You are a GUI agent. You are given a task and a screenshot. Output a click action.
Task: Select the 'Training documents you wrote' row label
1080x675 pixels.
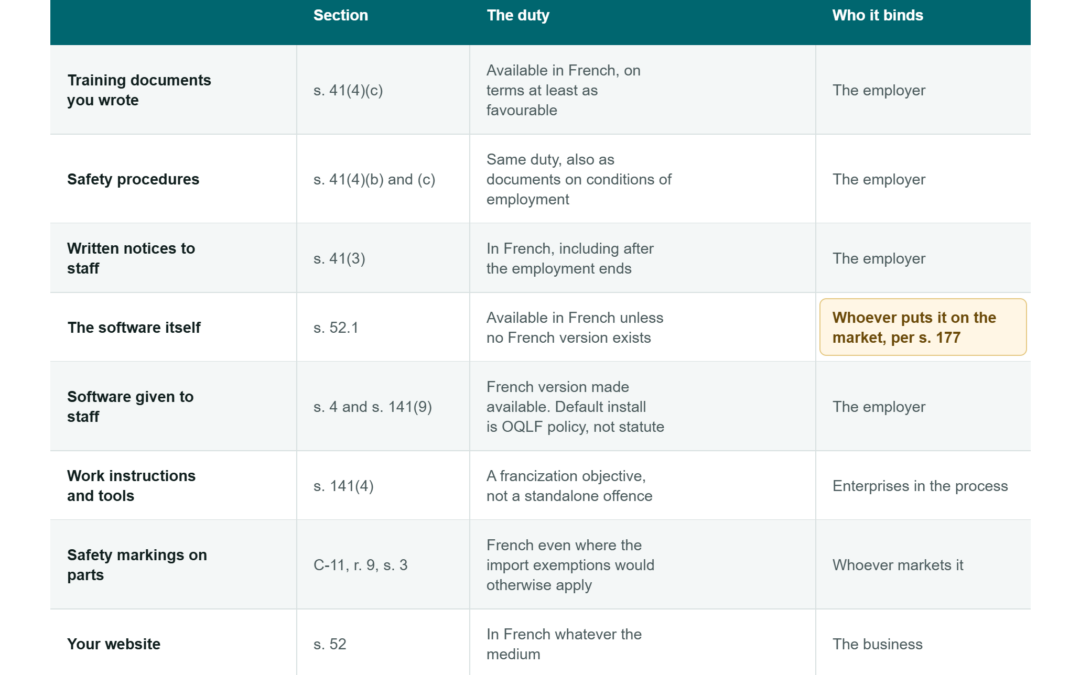pos(139,90)
